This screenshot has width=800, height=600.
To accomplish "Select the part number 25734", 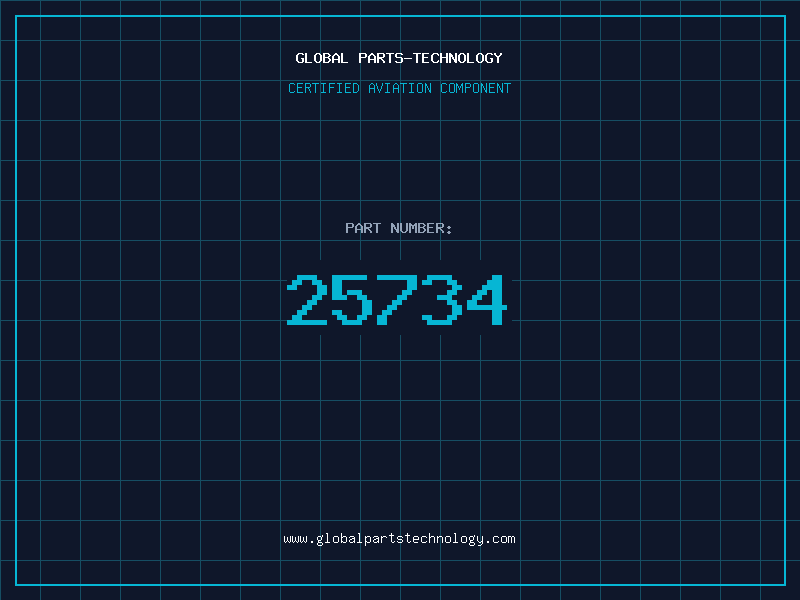I will (x=397, y=299).
